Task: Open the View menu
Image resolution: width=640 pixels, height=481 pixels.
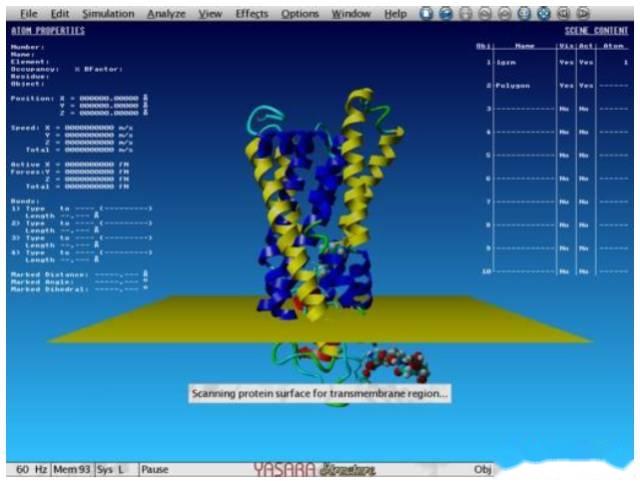Action: (x=210, y=14)
